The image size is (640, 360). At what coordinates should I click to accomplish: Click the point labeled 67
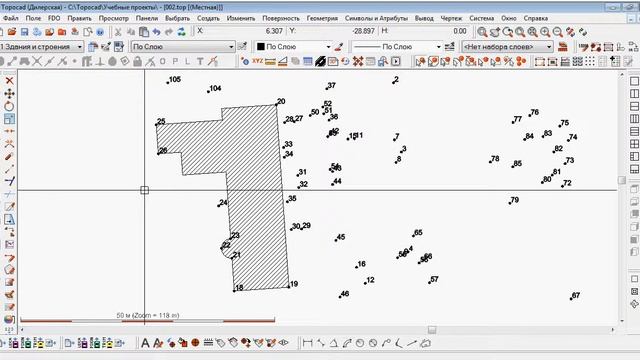coord(571,299)
